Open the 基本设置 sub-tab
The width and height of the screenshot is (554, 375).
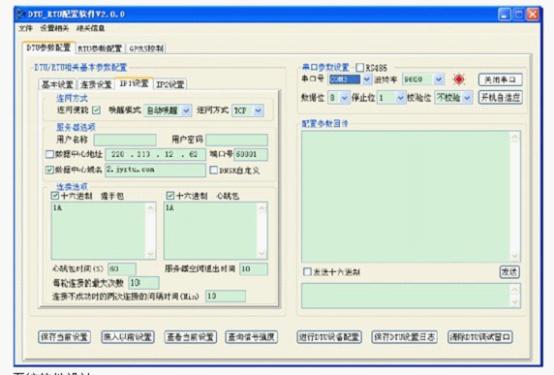pyautogui.click(x=58, y=84)
